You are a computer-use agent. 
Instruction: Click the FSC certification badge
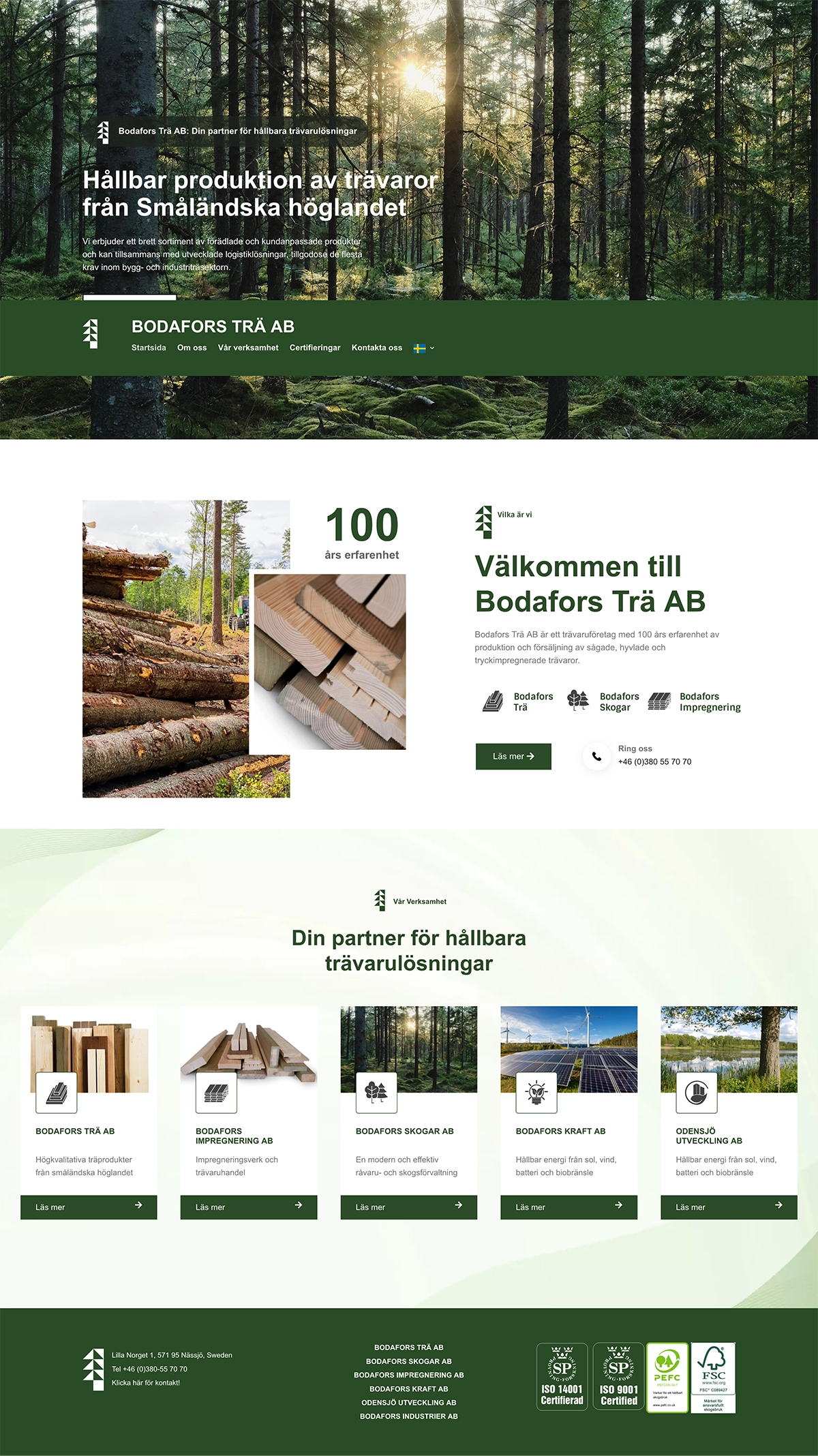(x=713, y=1377)
